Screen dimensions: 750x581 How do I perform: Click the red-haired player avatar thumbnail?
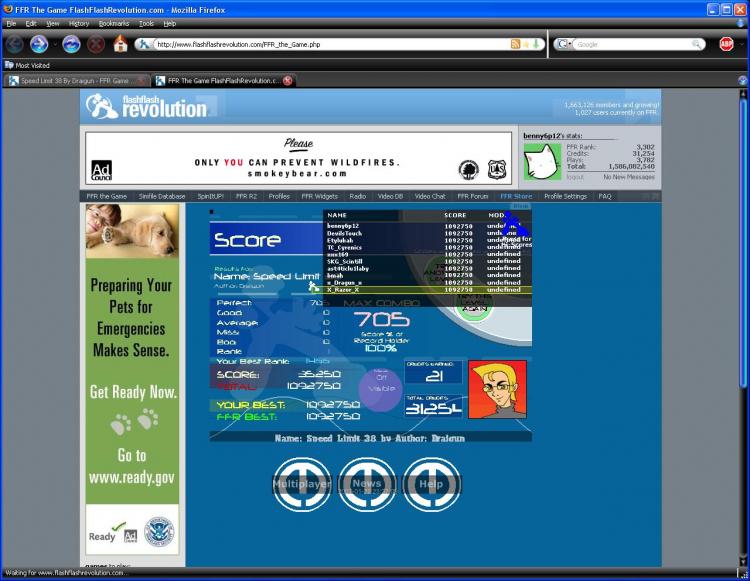click(x=497, y=389)
